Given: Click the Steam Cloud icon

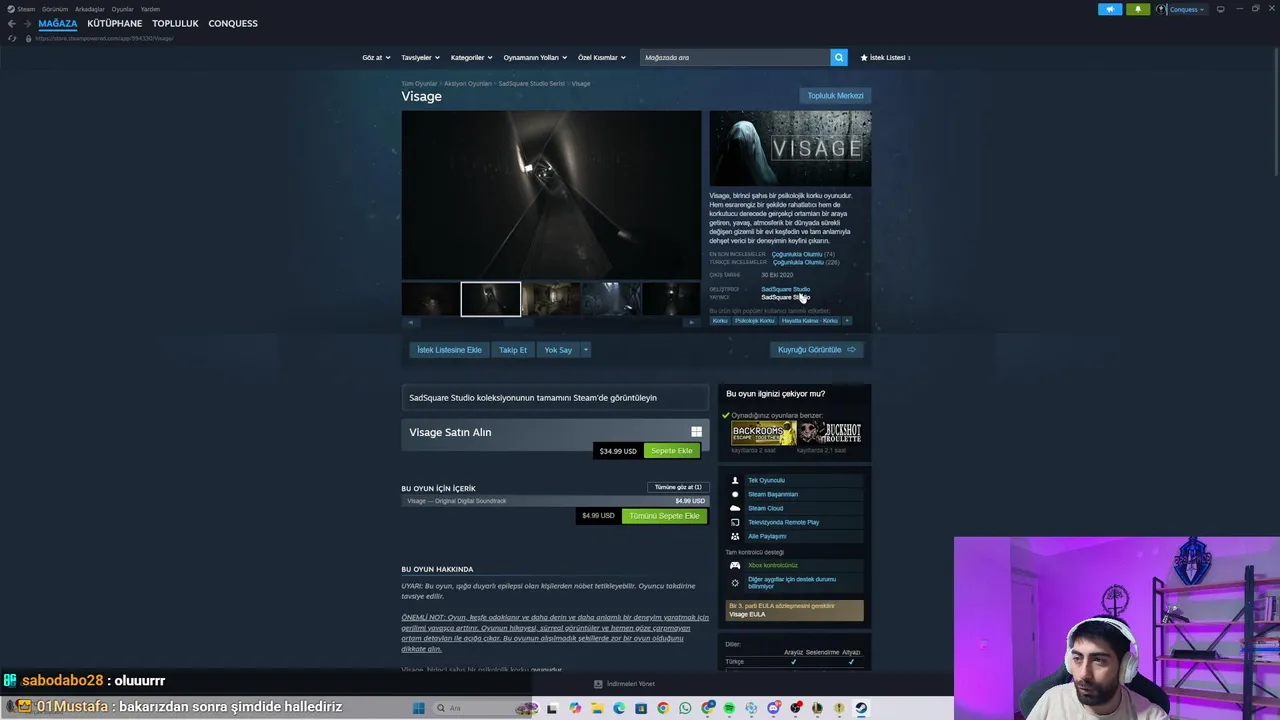Looking at the screenshot, I should pos(735,508).
